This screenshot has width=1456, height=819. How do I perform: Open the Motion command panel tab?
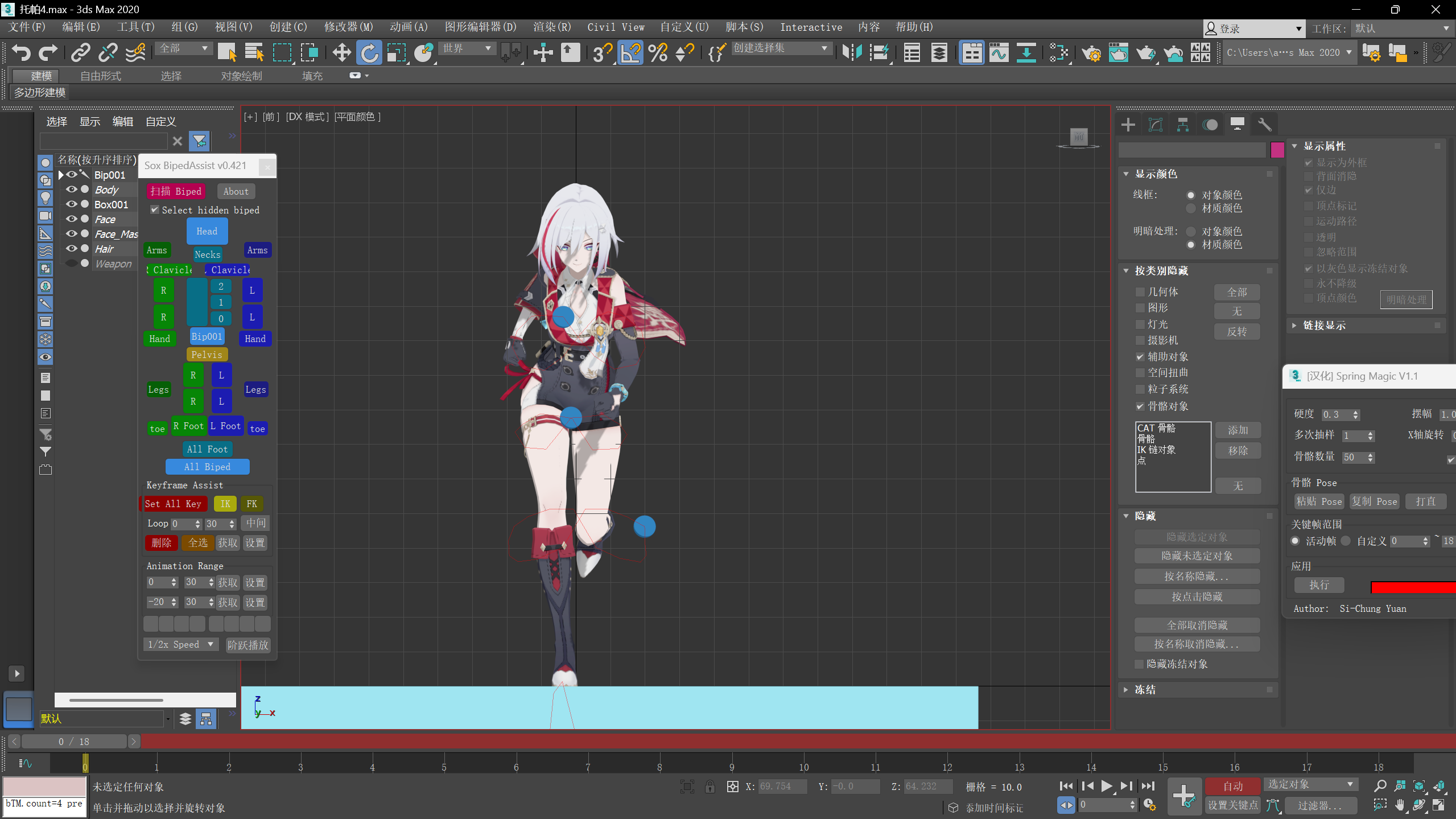[1210, 124]
